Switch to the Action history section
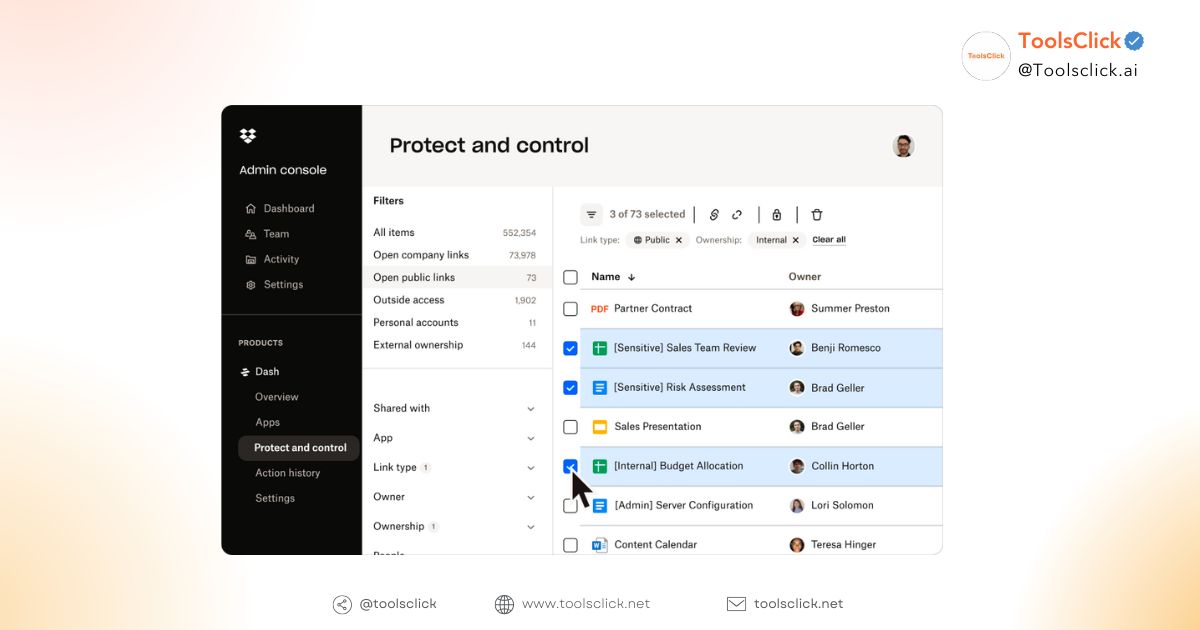This screenshot has height=630, width=1200. click(287, 472)
